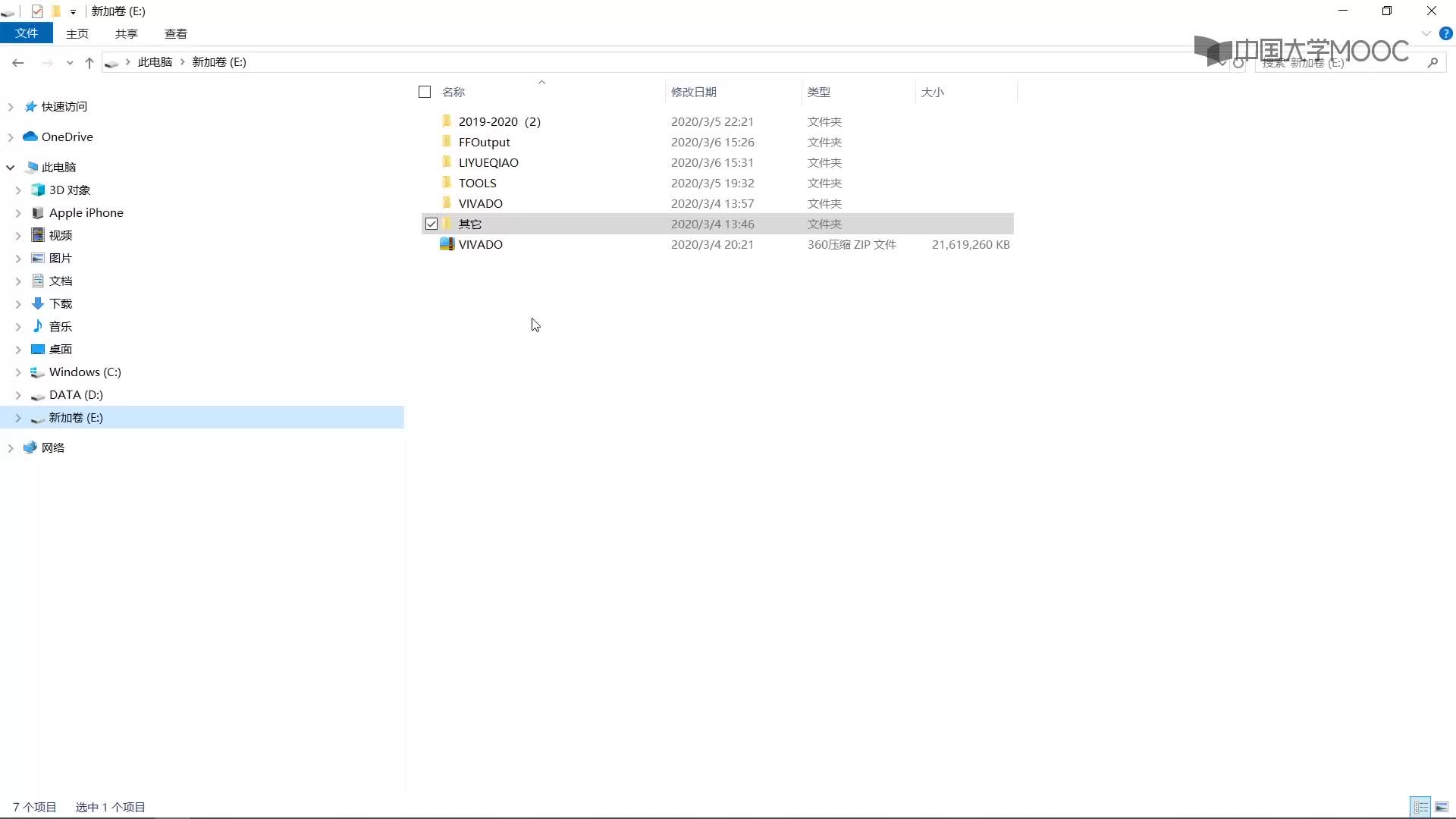Screen dimensions: 1456x819
Task: Select 快速访问 star icon
Action: pyautogui.click(x=30, y=106)
